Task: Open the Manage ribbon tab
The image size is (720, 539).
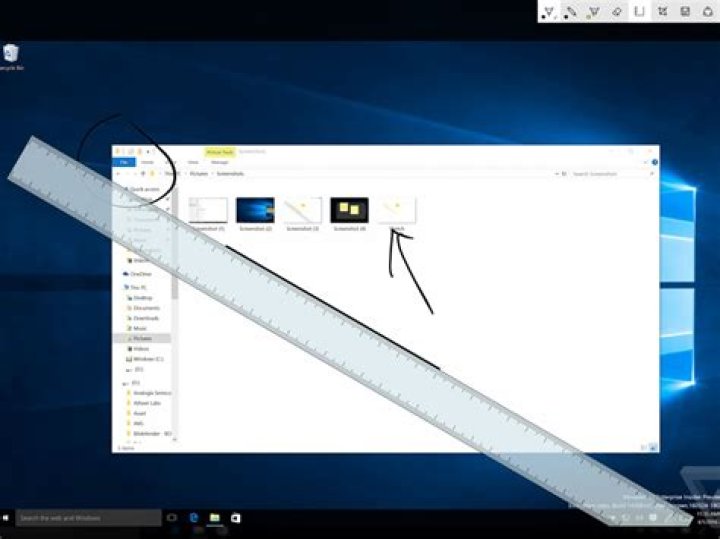Action: [219, 162]
